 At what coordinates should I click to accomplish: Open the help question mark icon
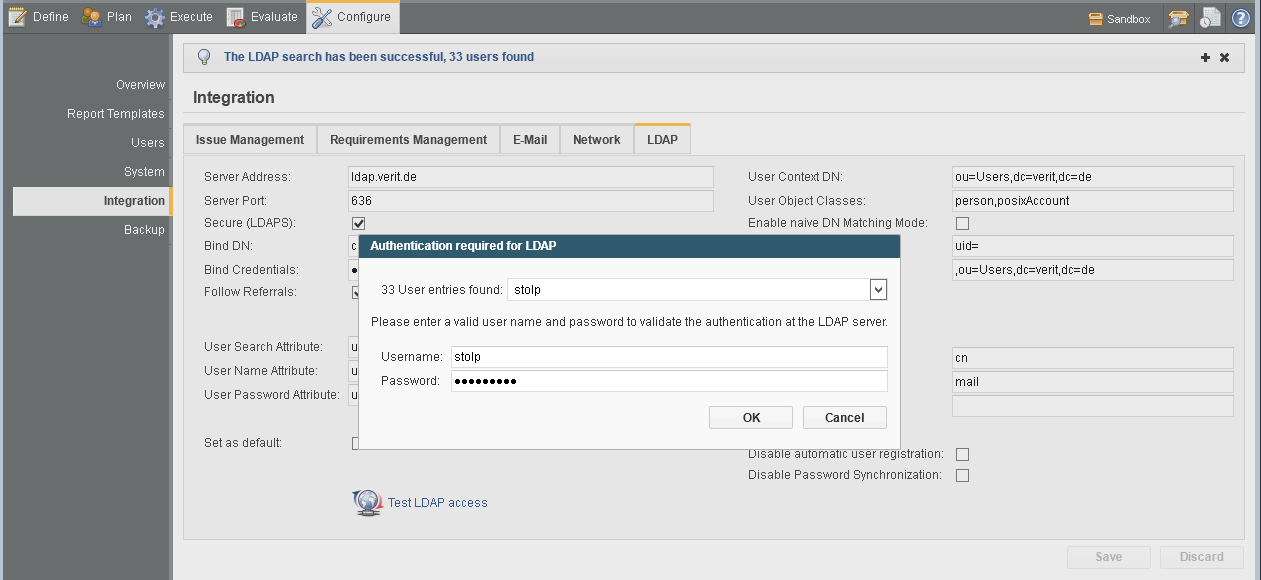[x=1241, y=18]
